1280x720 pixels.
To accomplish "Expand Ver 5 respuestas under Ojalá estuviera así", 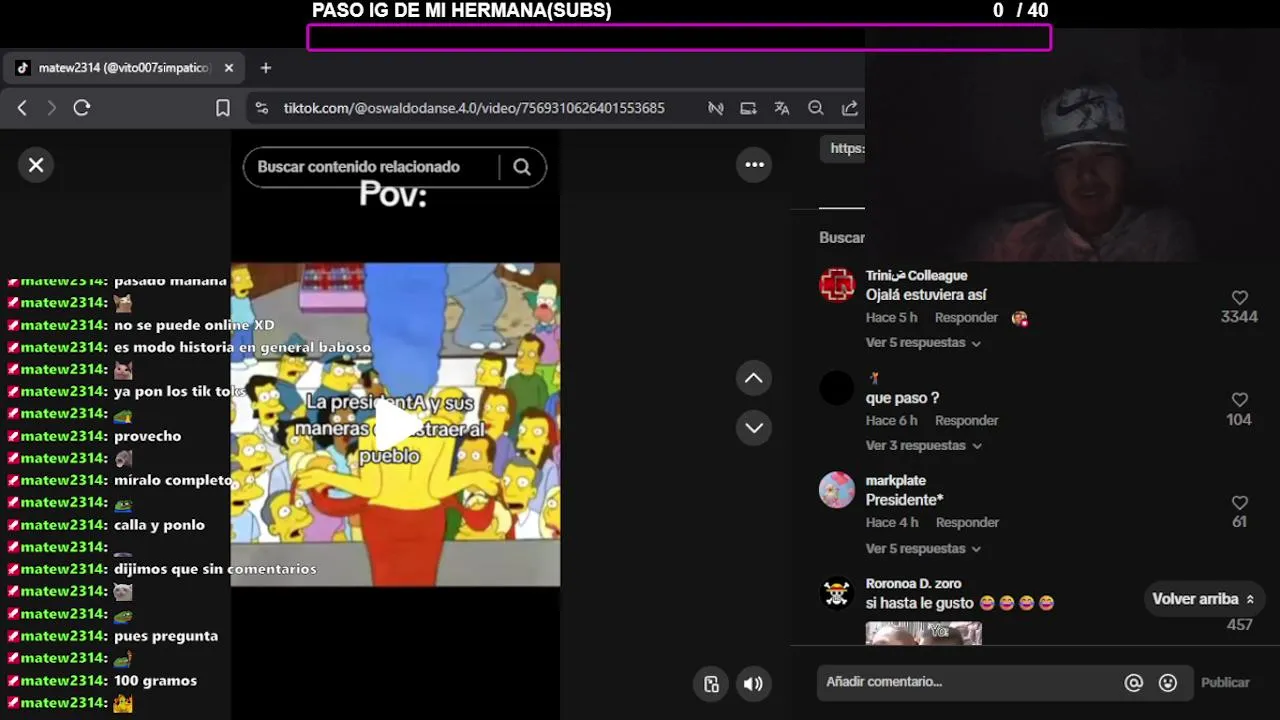I will (x=923, y=343).
